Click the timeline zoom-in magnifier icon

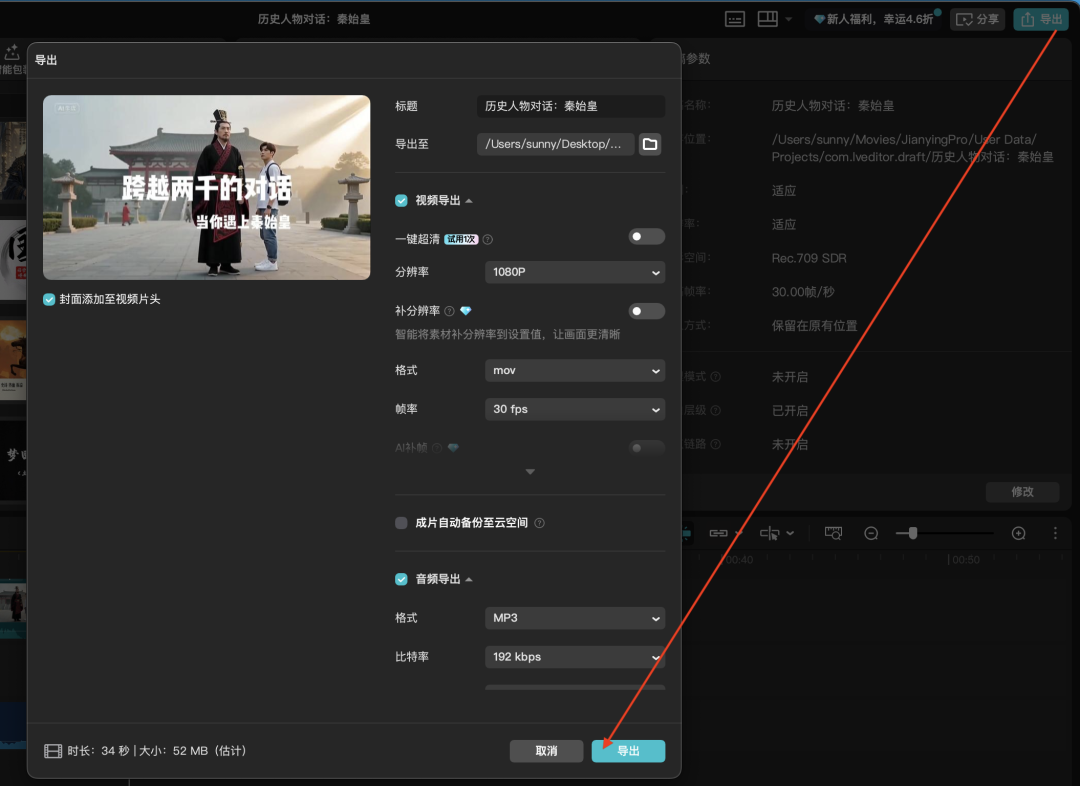pyautogui.click(x=1018, y=533)
